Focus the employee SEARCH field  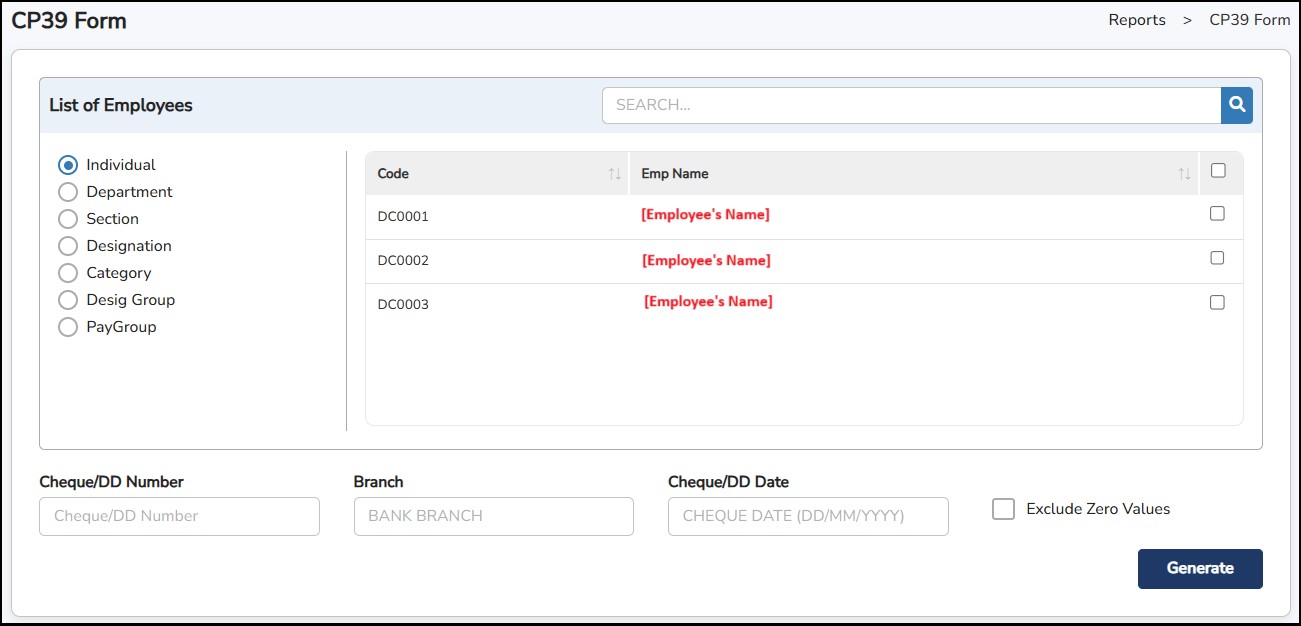tap(910, 105)
